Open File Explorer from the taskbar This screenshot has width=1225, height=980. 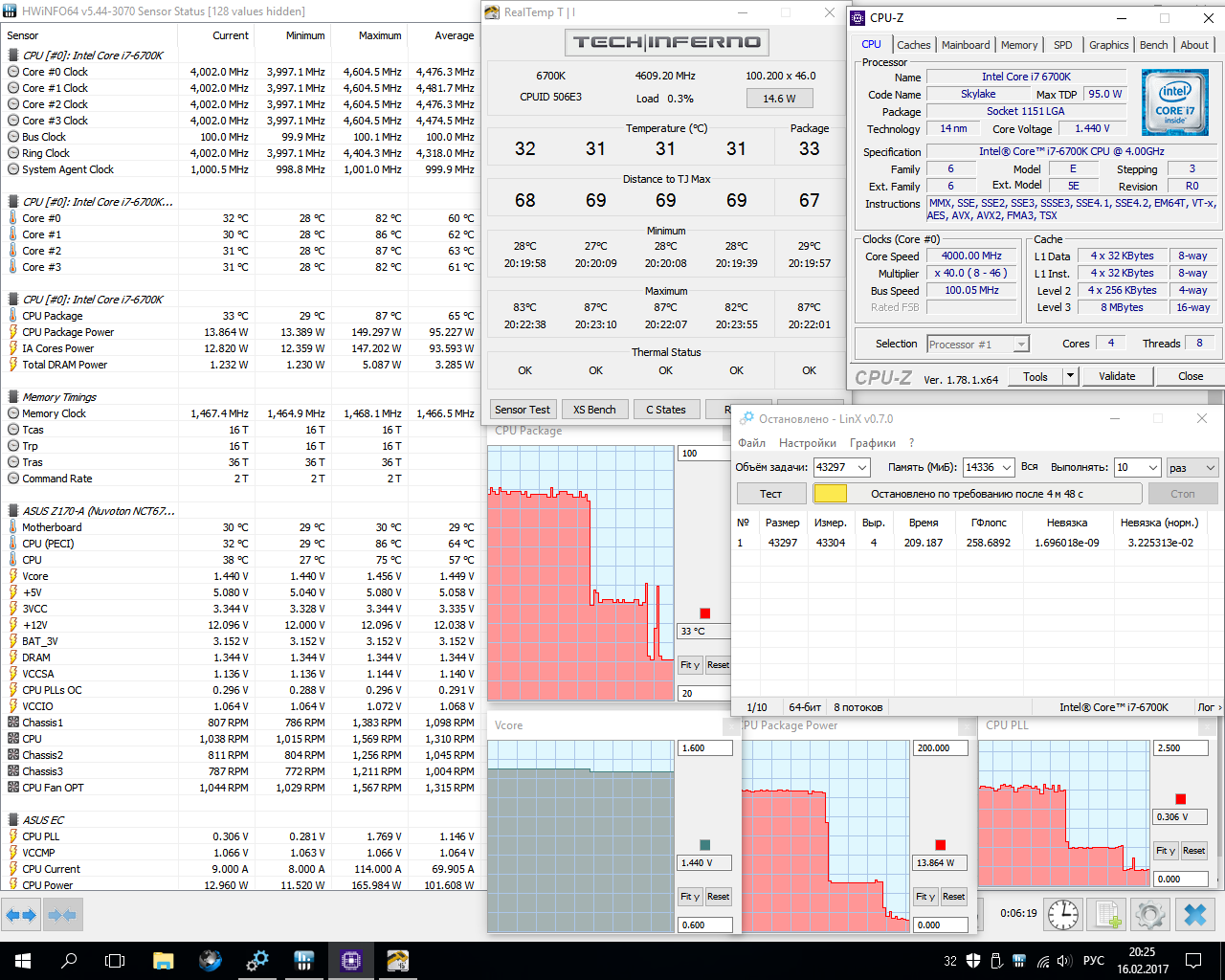click(163, 960)
